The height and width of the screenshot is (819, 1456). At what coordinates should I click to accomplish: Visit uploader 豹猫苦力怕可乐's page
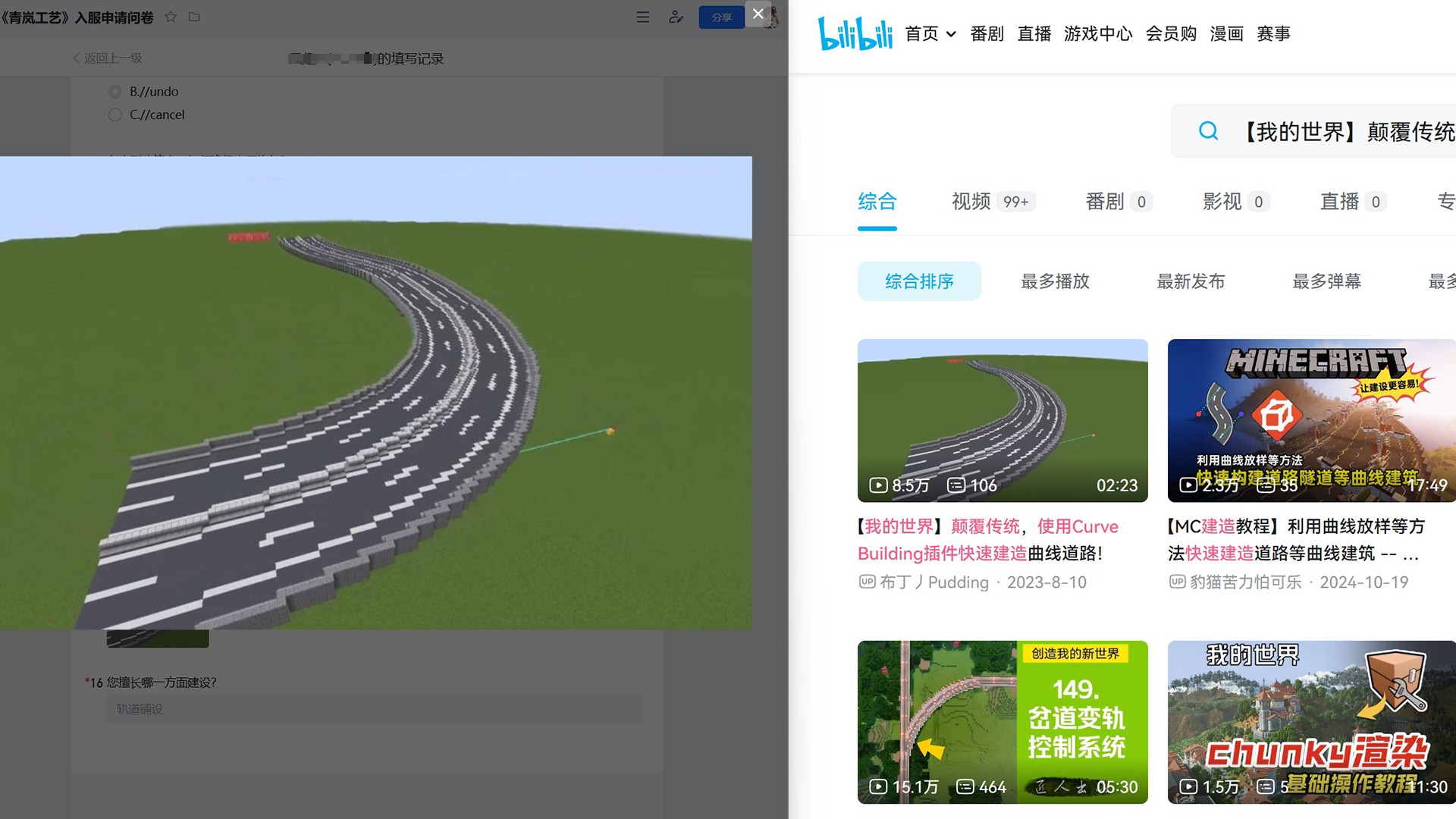coord(1245,582)
